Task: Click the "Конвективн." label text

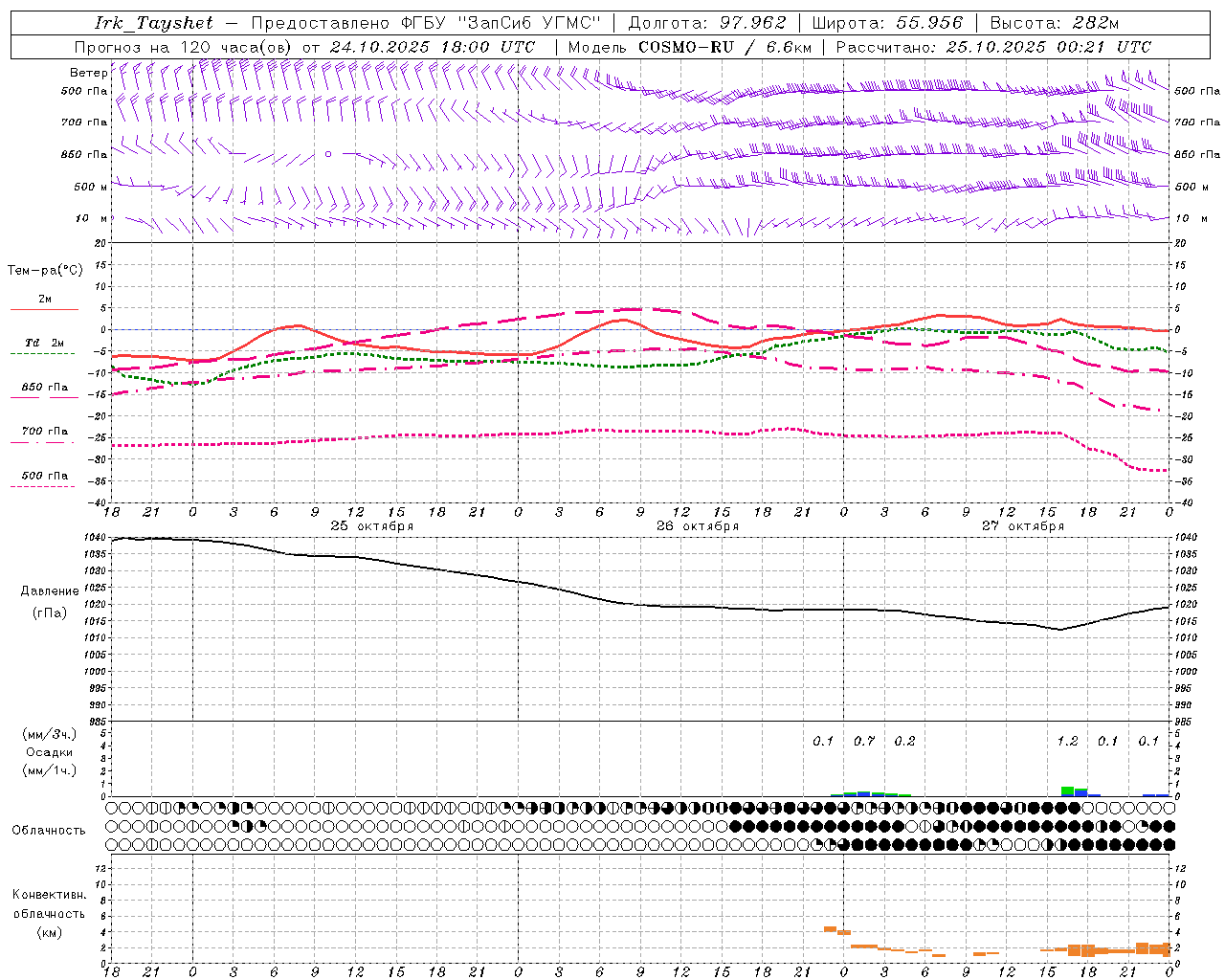Action: coord(49,895)
